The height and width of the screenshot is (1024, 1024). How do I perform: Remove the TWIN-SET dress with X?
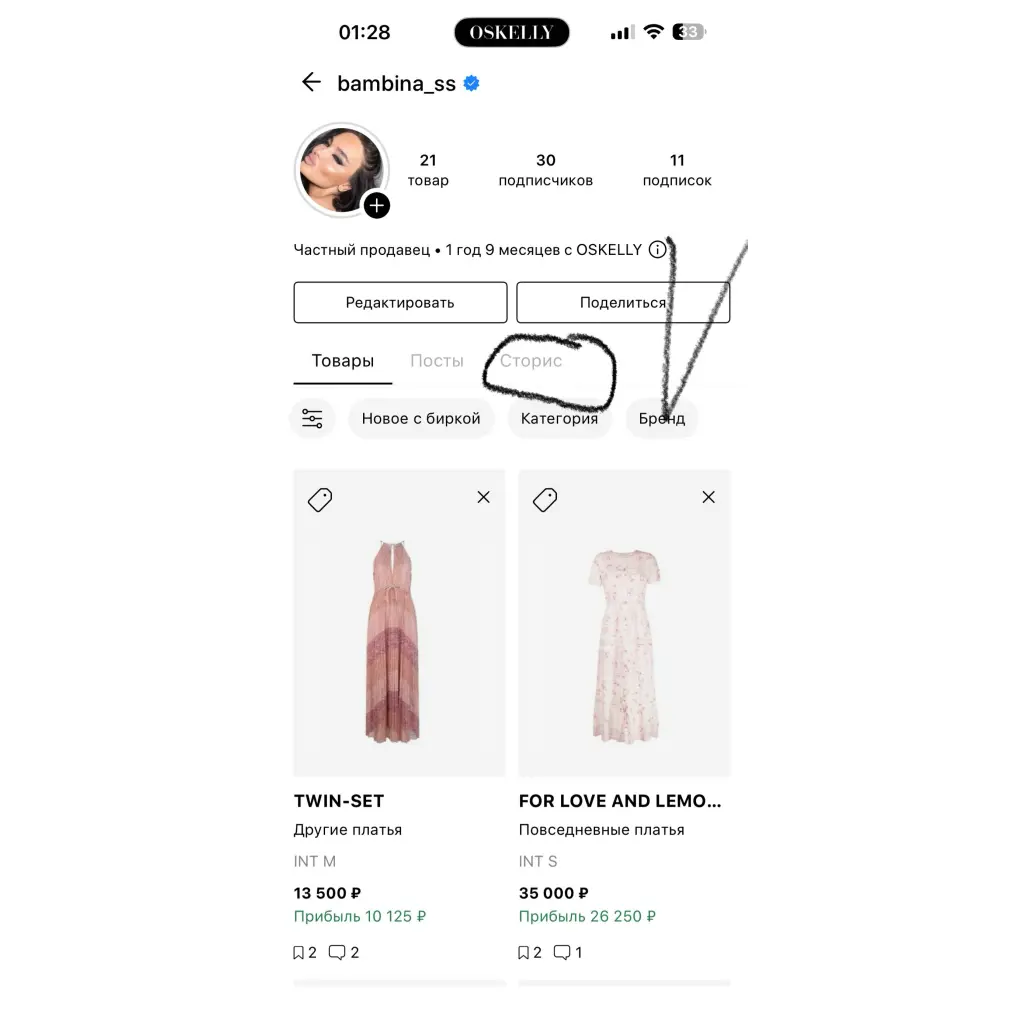click(483, 498)
